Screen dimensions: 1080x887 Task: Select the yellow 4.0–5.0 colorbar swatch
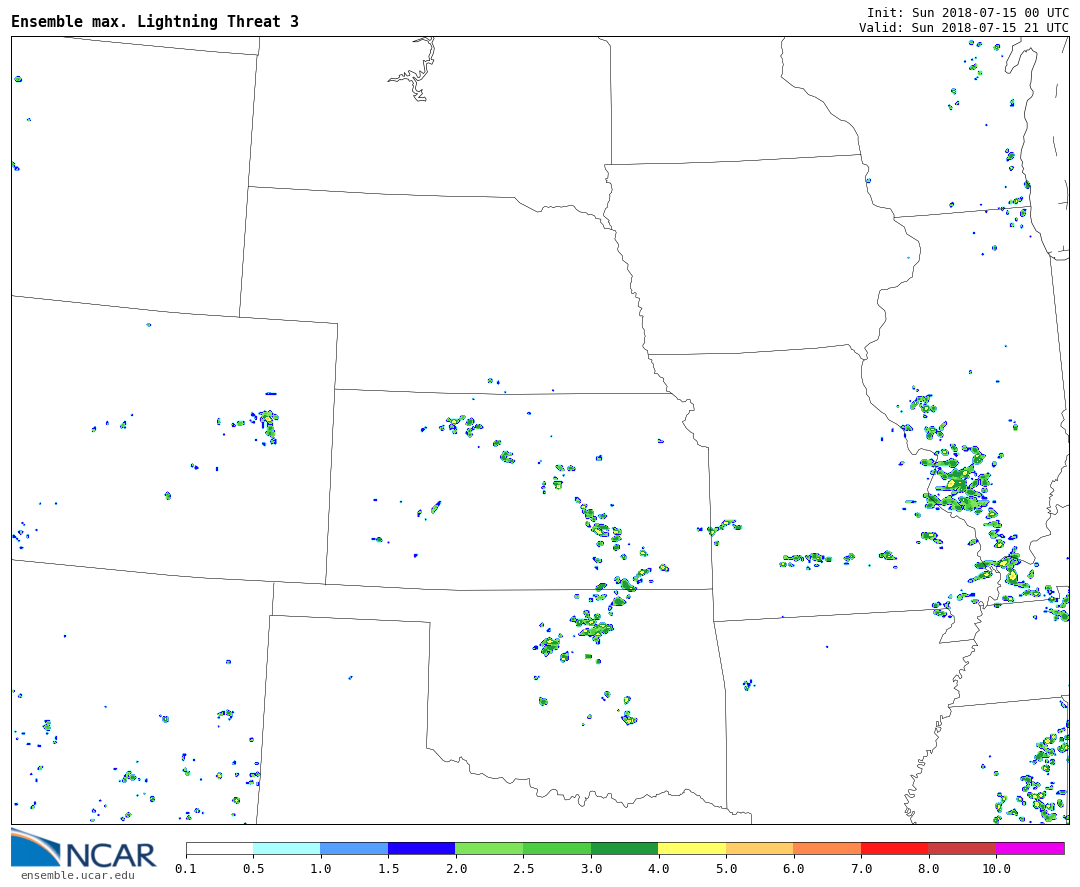click(x=692, y=848)
